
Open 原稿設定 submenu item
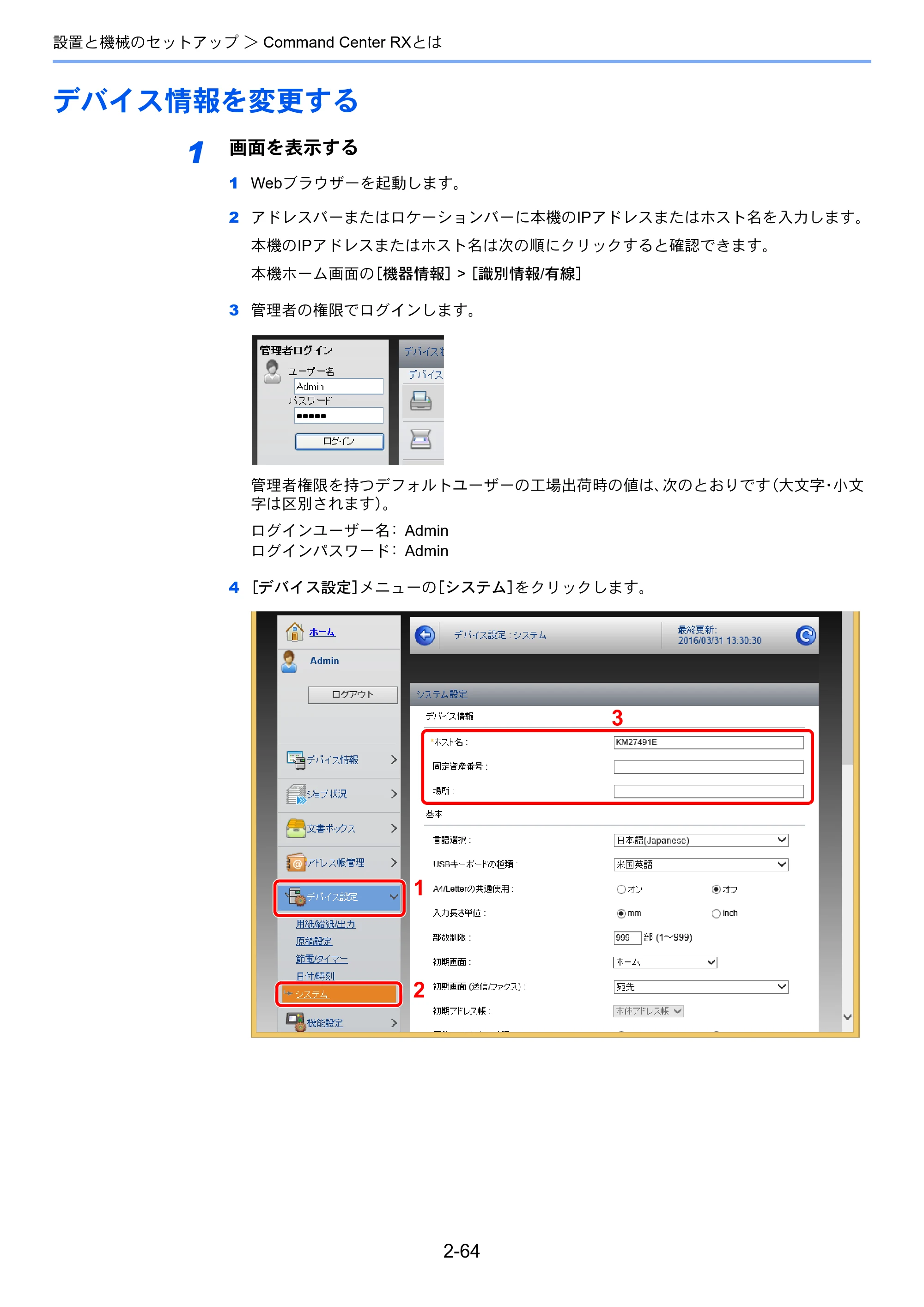click(314, 942)
